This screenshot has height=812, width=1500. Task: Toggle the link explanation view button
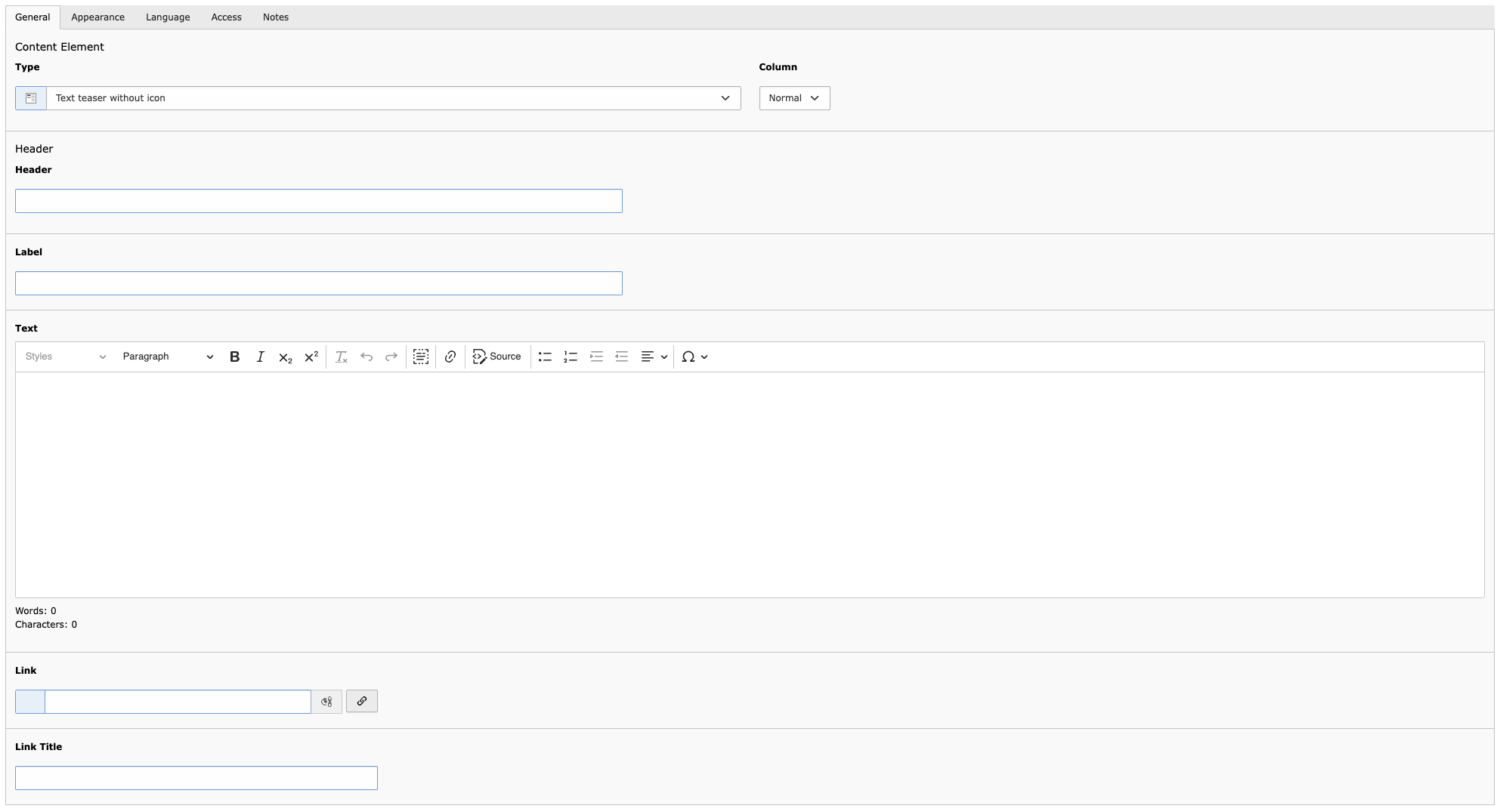[x=326, y=701]
